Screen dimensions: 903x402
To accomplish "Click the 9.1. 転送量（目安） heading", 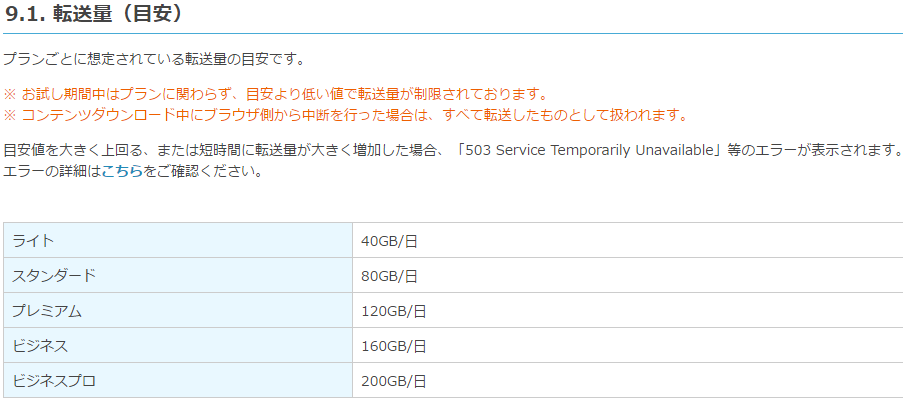I will pos(93,16).
